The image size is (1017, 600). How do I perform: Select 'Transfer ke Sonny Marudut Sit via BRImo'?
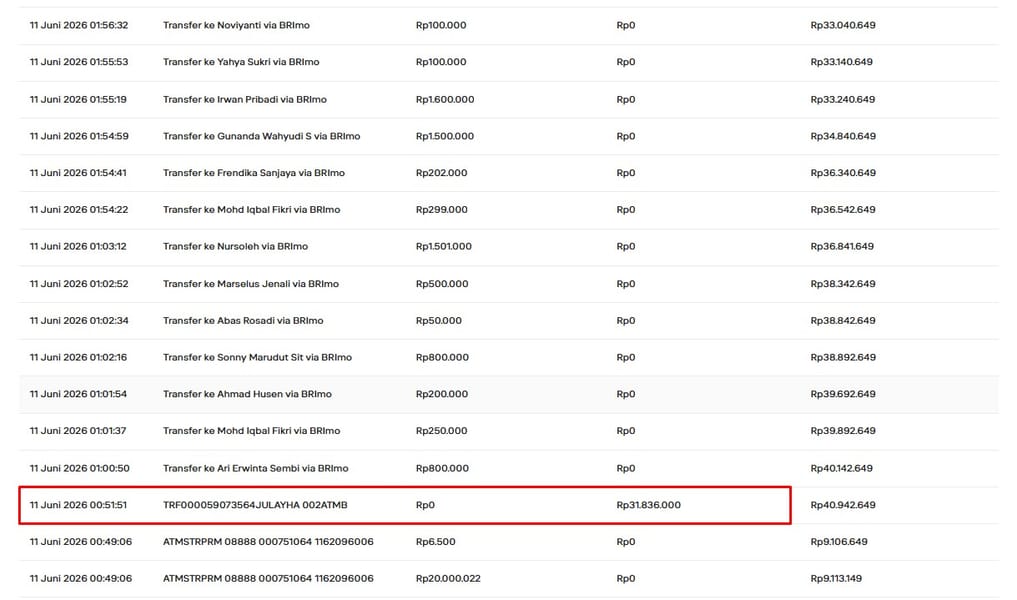257,357
